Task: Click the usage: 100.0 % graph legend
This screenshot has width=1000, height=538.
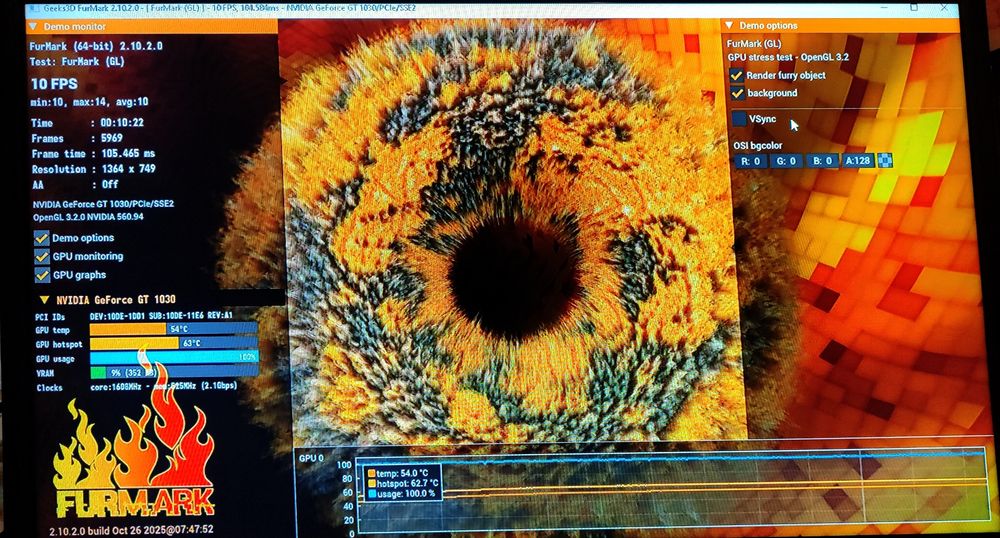Action: click(402, 494)
